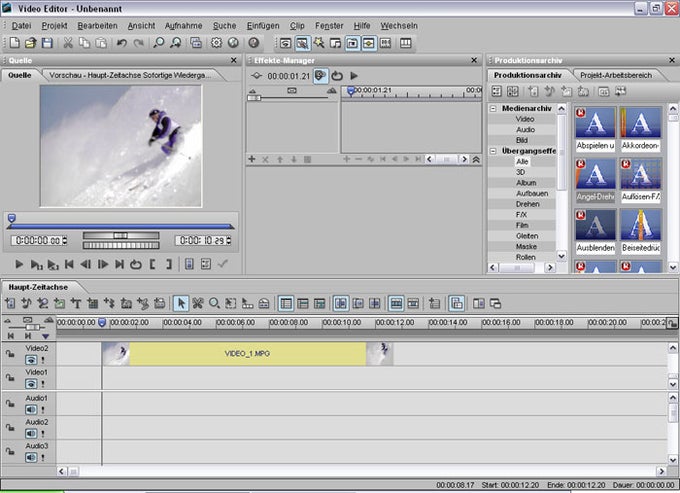Click scroll down arrow of video tracks area
The width and height of the screenshot is (680, 493).
673,384
